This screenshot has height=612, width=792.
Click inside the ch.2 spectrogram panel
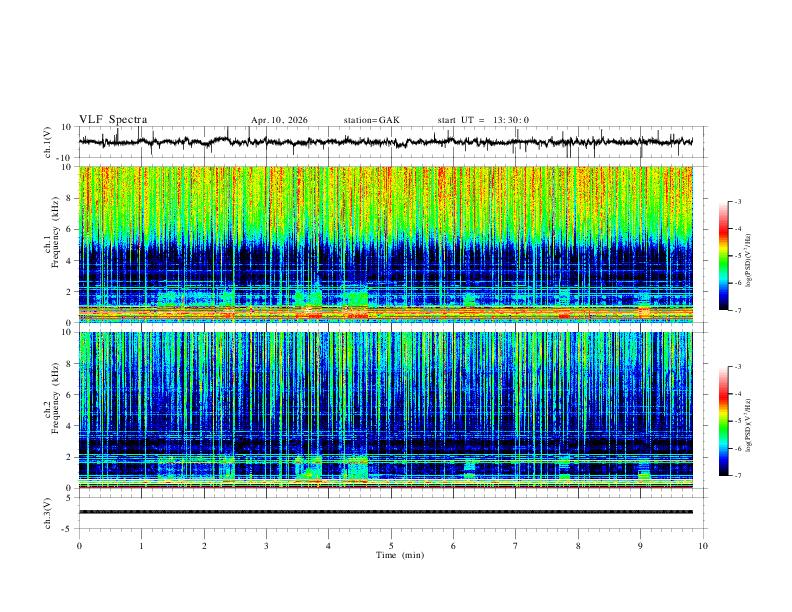point(386,410)
